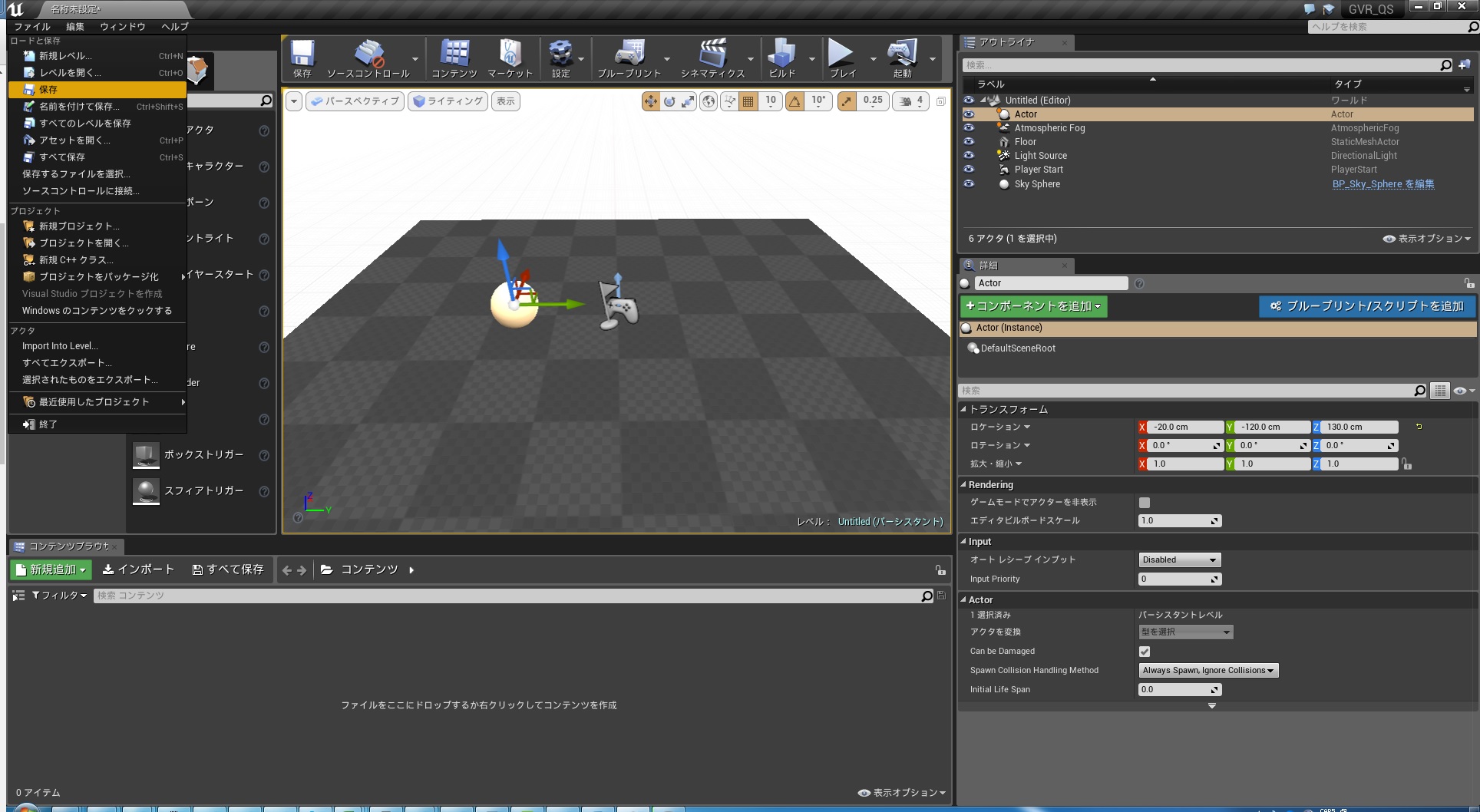The height and width of the screenshot is (812, 1480).
Task: Choose すべて保存 menu entry
Action: coord(97,157)
